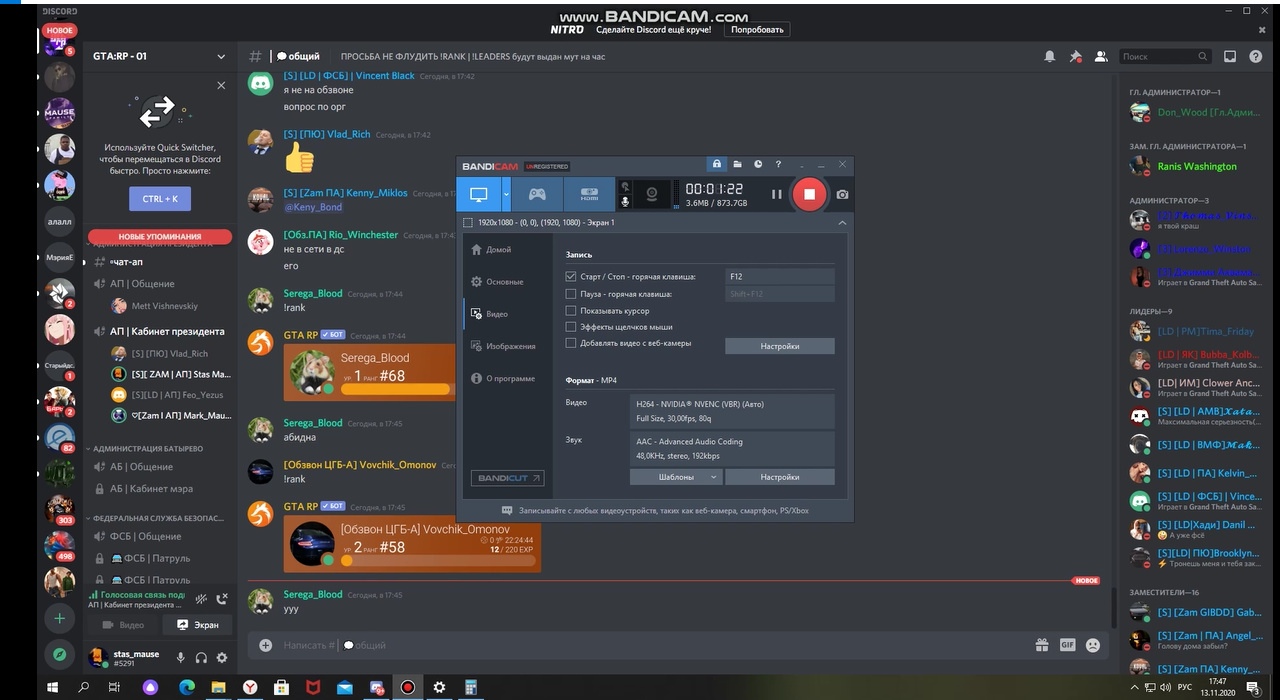Select Bandicam game recording mode
1280x700 pixels.
coord(537,194)
